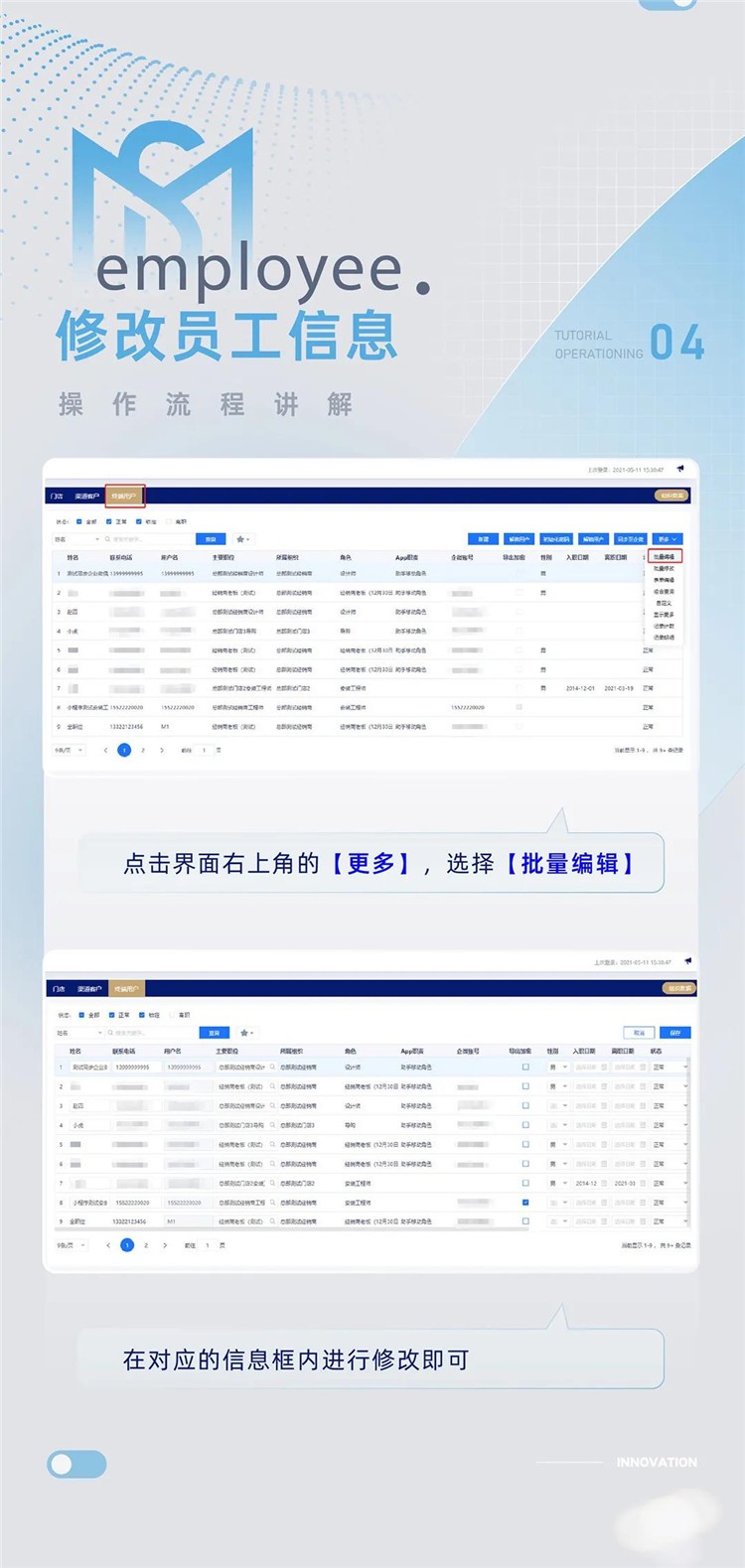The height and width of the screenshot is (1568, 745).
Task: Click the star favorites icon in upper toolbar
Action: 240,539
